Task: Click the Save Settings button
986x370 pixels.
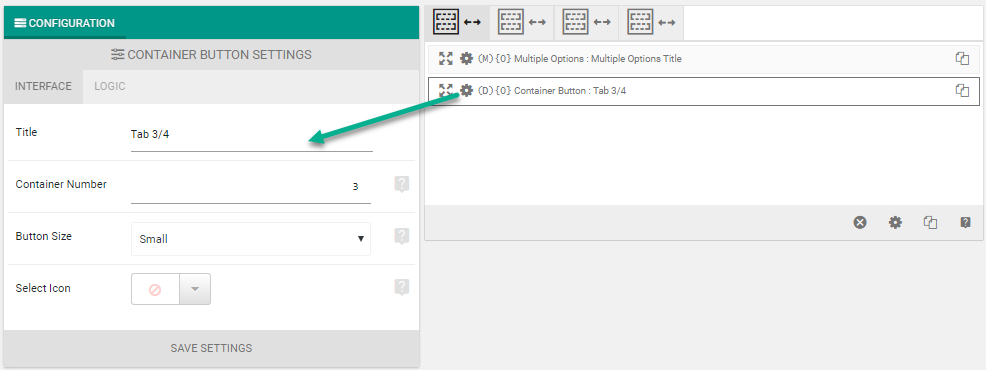Action: (x=211, y=348)
